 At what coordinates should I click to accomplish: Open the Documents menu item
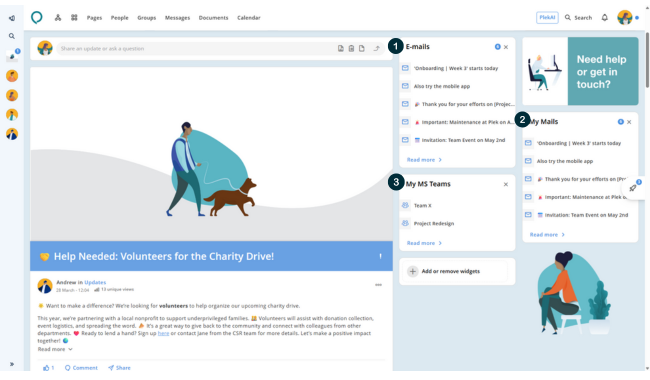213,18
